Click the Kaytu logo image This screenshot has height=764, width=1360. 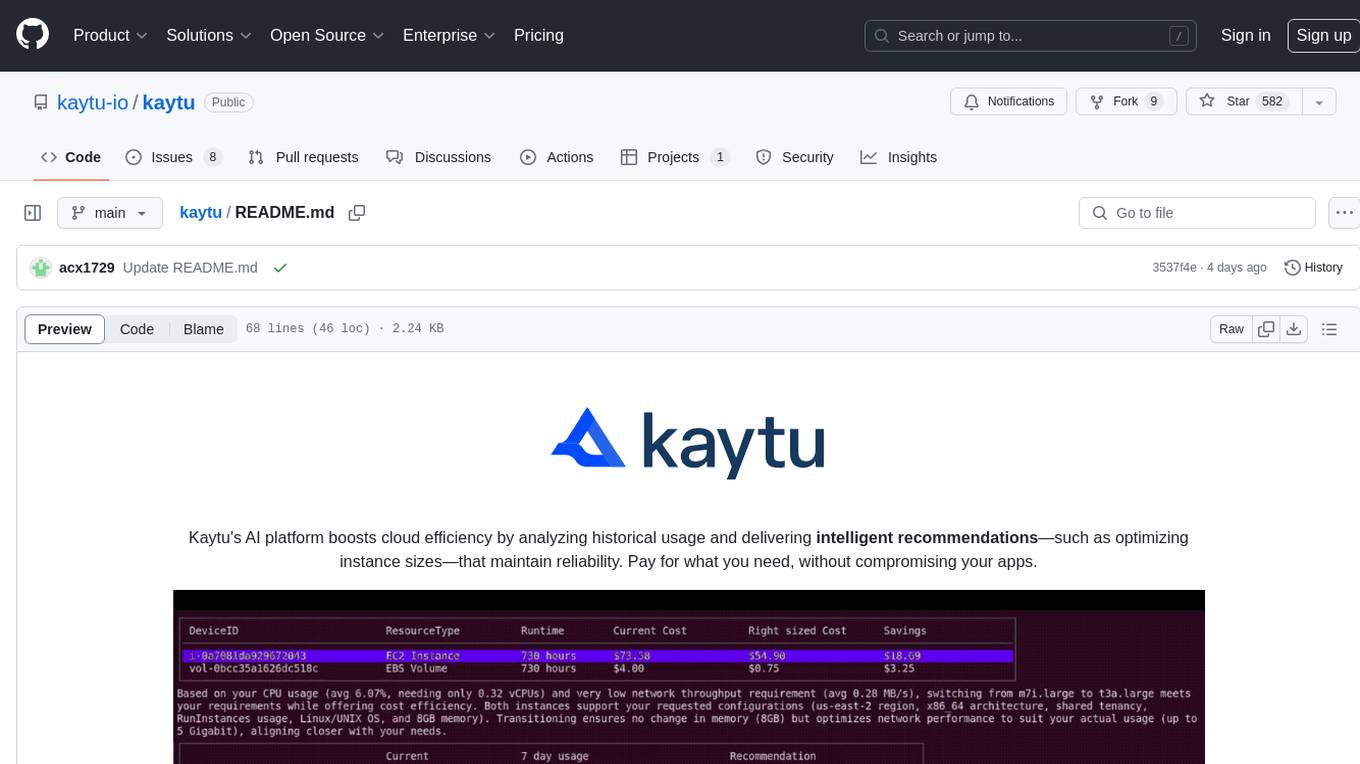click(x=688, y=443)
